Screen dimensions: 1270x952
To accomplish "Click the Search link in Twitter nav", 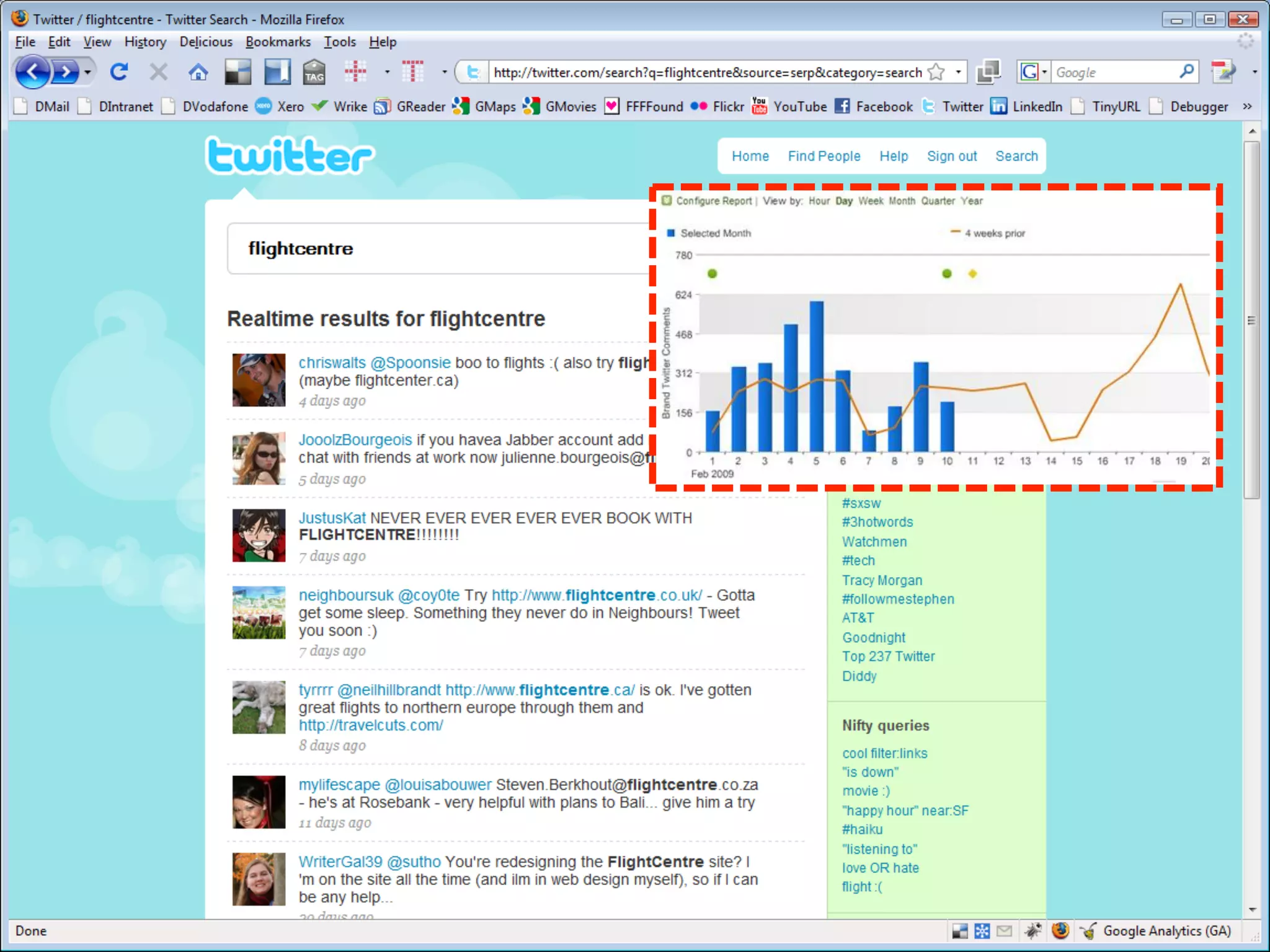I will coord(1016,156).
